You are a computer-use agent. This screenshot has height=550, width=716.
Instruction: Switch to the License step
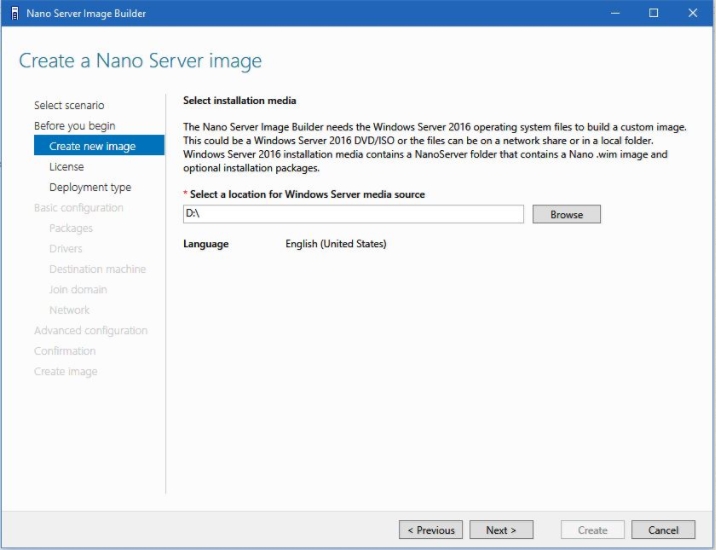click(x=66, y=167)
